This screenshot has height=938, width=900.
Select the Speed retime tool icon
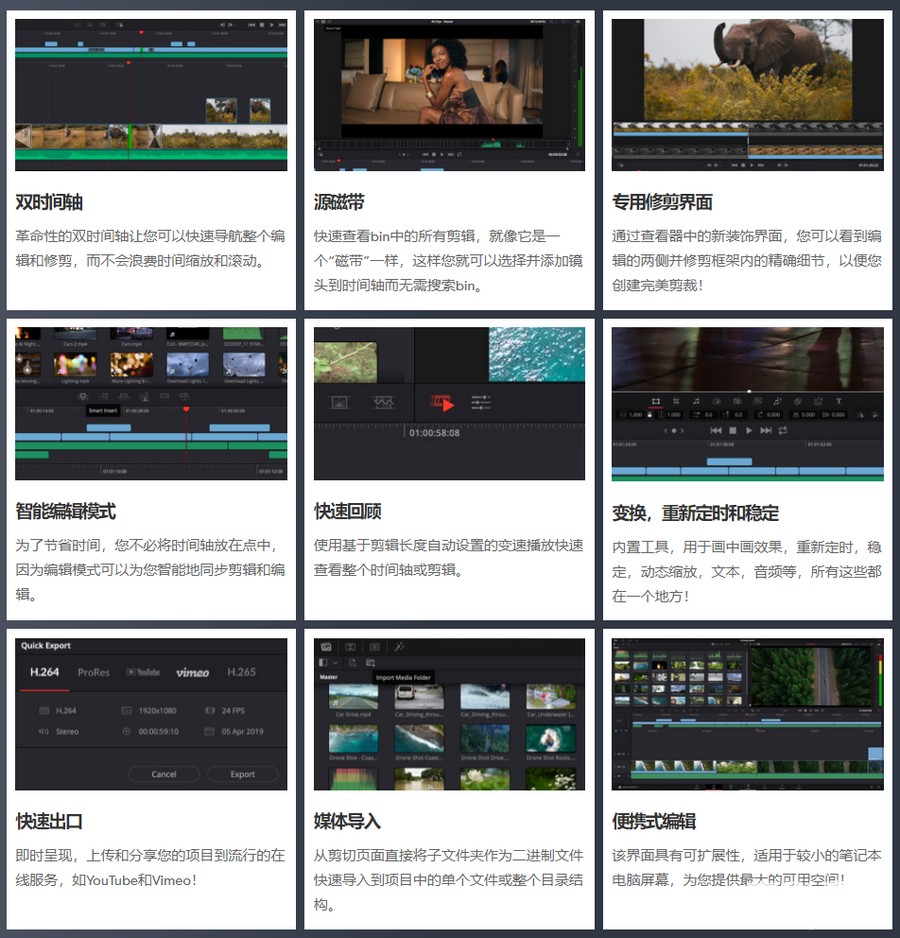click(x=717, y=401)
